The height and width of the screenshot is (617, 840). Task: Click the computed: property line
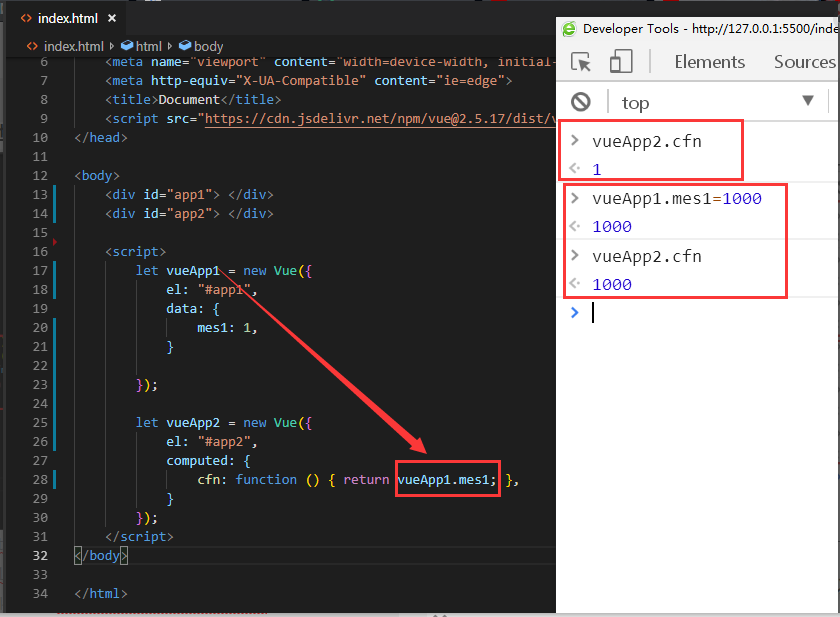[x=208, y=461]
